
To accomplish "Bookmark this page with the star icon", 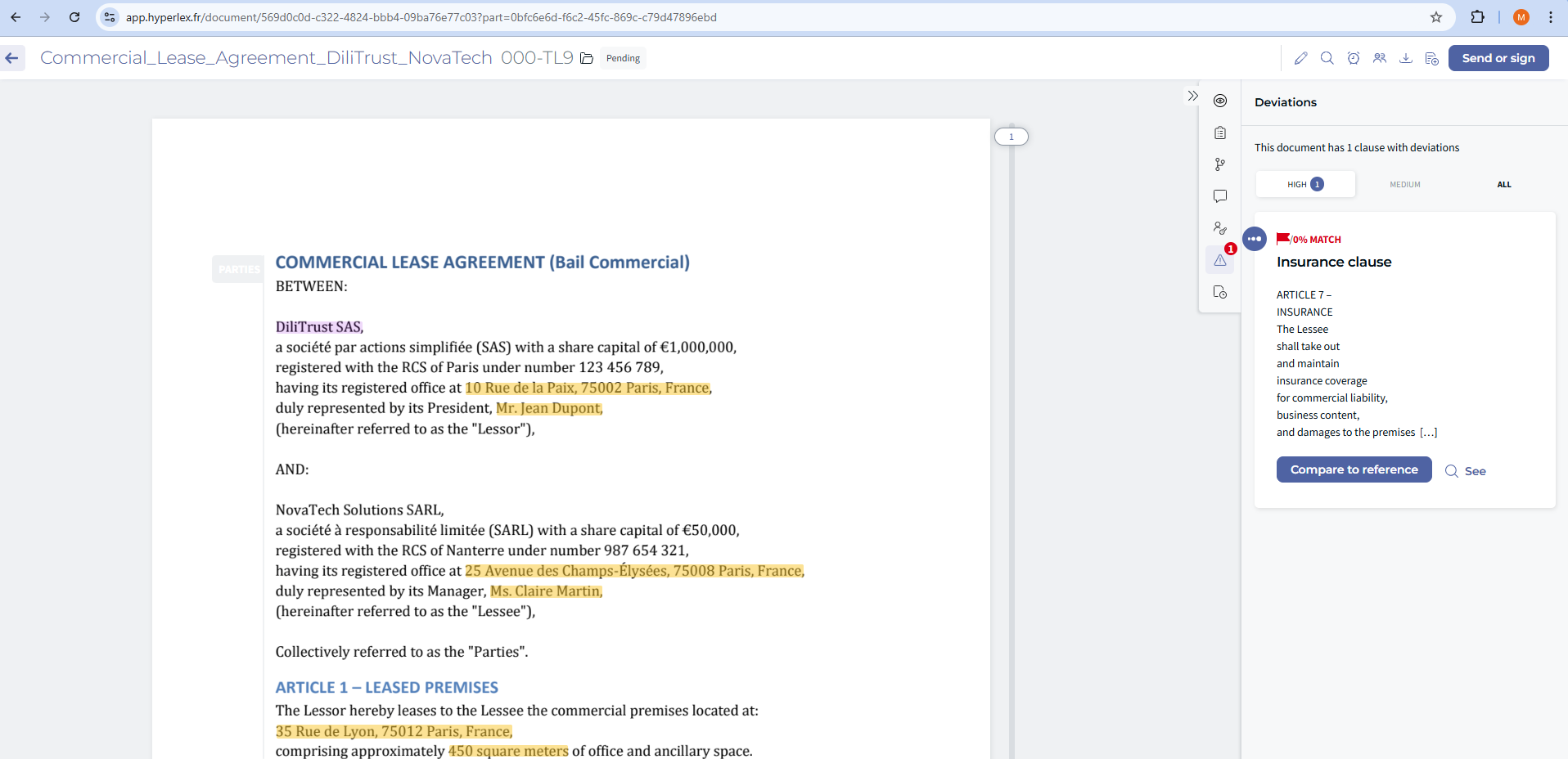I will (x=1436, y=17).
